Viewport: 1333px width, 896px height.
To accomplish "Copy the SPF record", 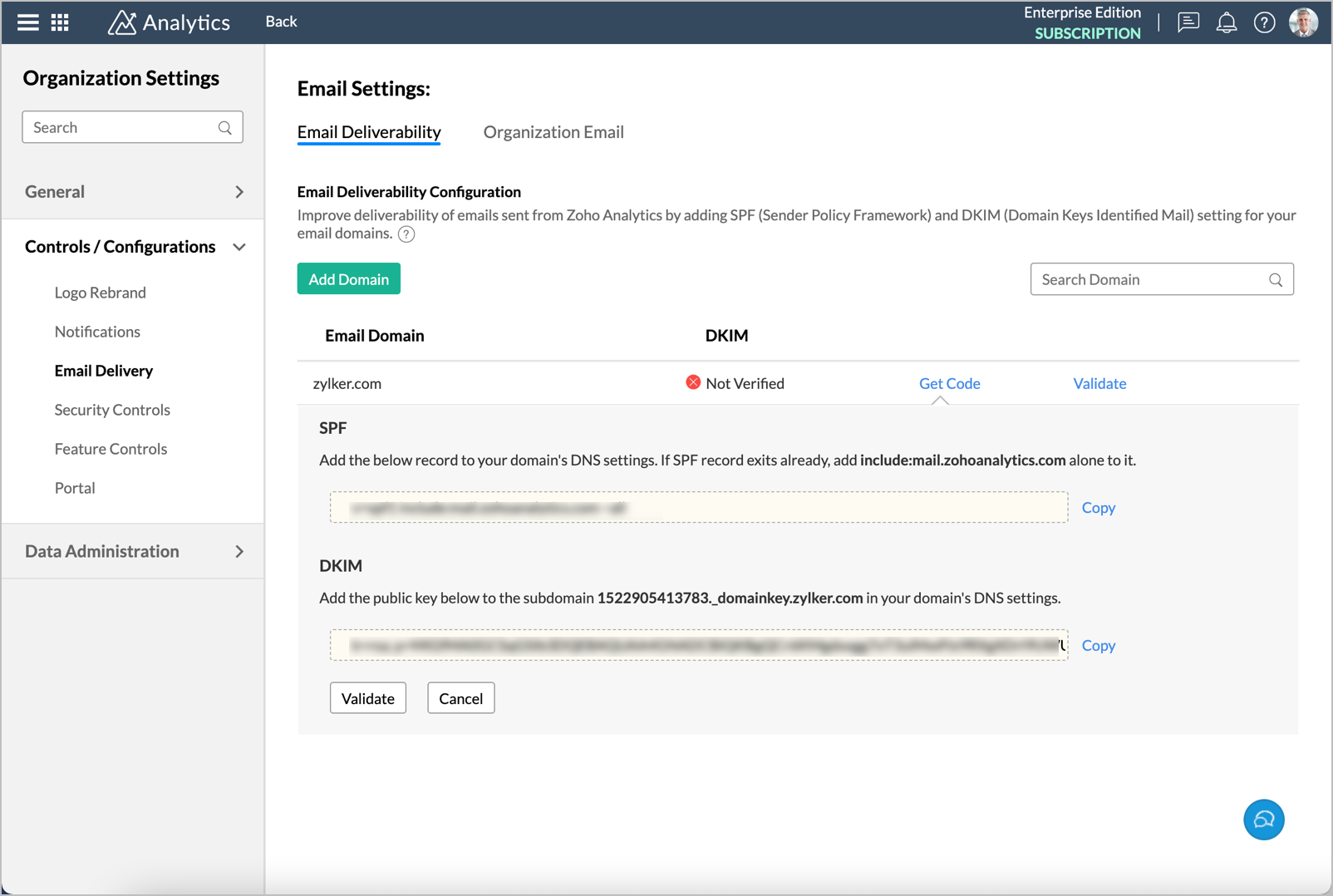I will click(1098, 508).
